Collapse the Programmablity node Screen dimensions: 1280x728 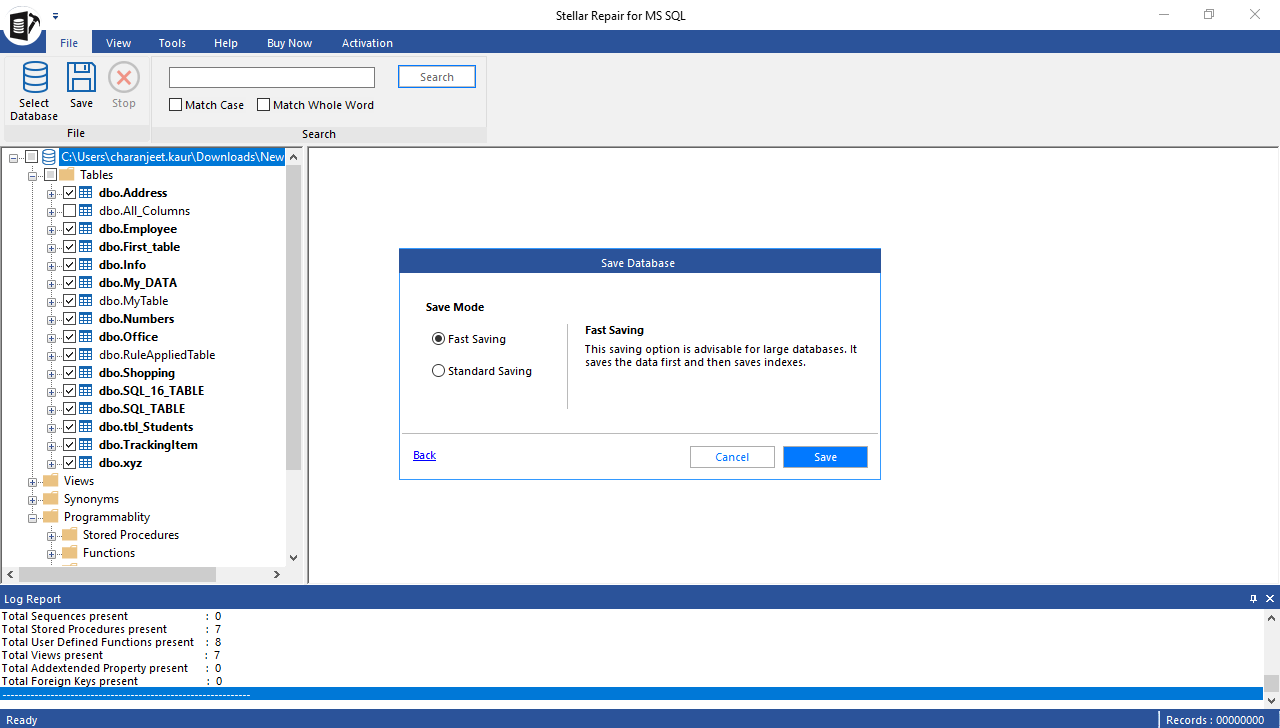point(33,517)
